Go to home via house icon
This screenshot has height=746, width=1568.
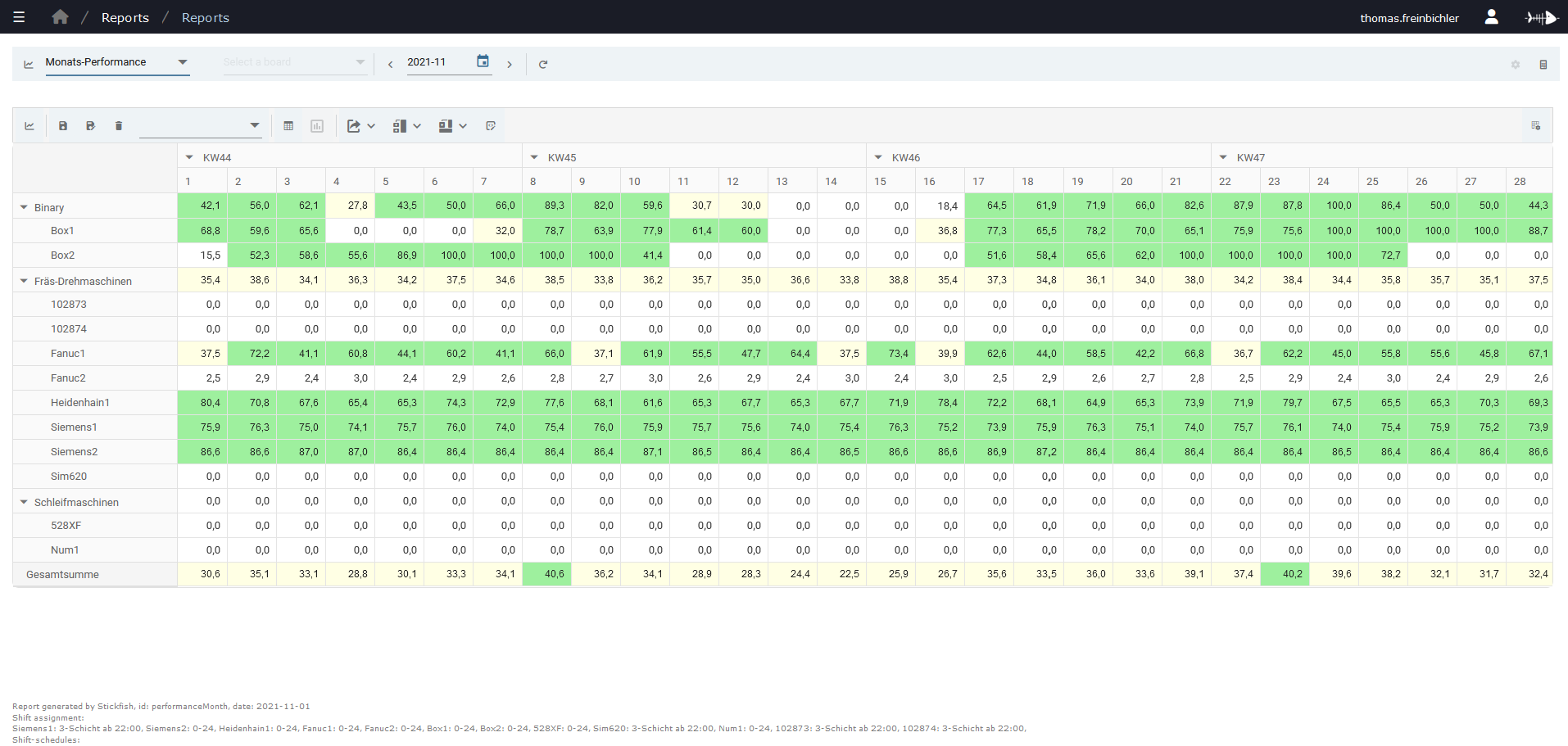[60, 17]
